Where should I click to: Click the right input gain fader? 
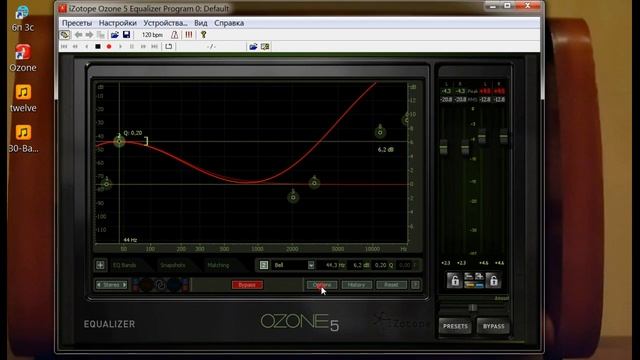click(465, 147)
